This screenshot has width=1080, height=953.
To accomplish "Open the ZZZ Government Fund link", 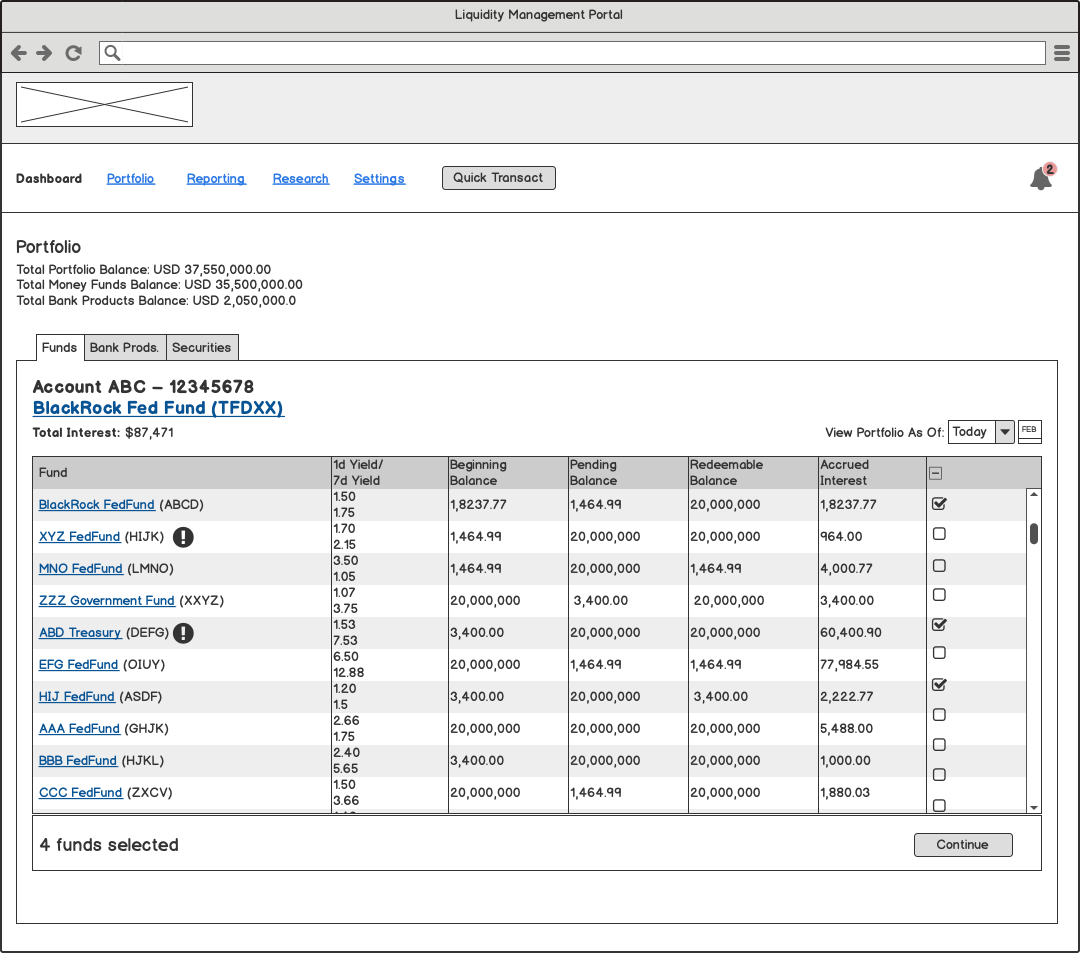I will click(107, 600).
